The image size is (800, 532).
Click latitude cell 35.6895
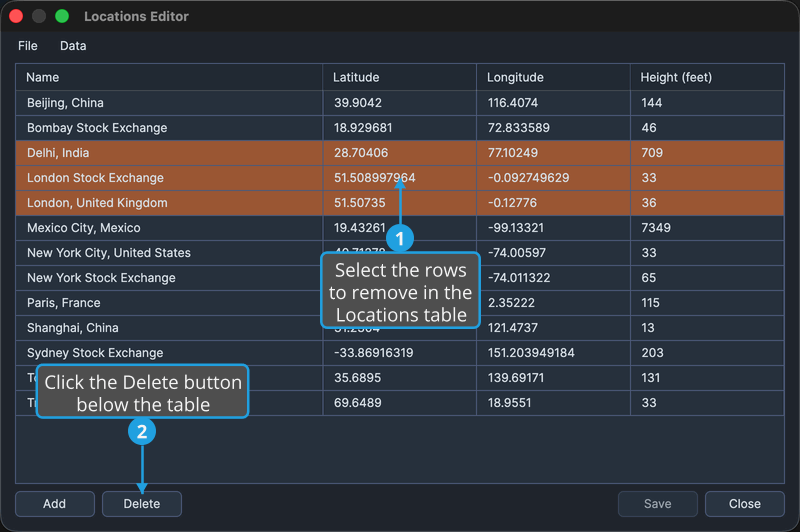[x=399, y=377]
